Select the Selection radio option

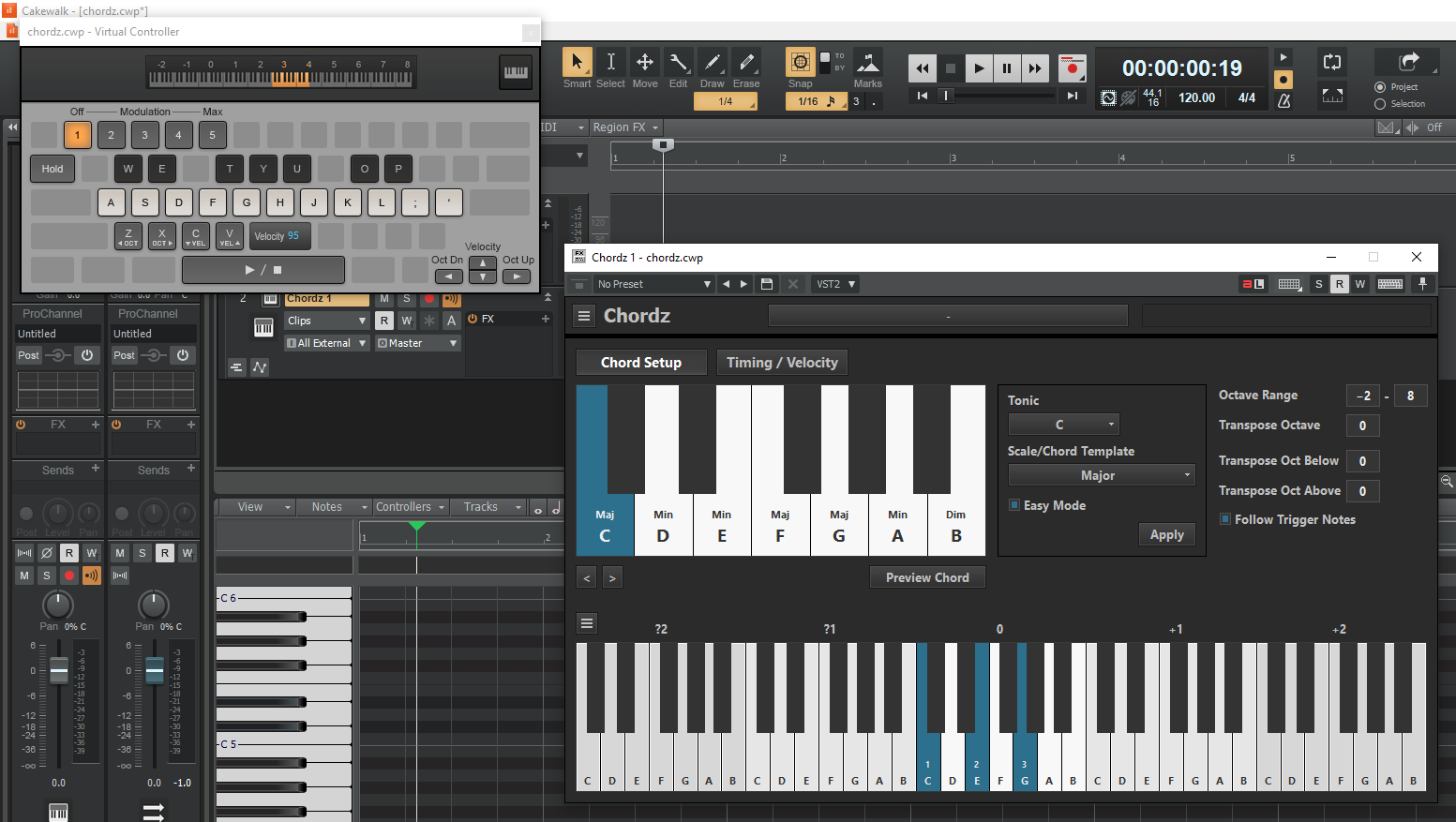[1380, 104]
